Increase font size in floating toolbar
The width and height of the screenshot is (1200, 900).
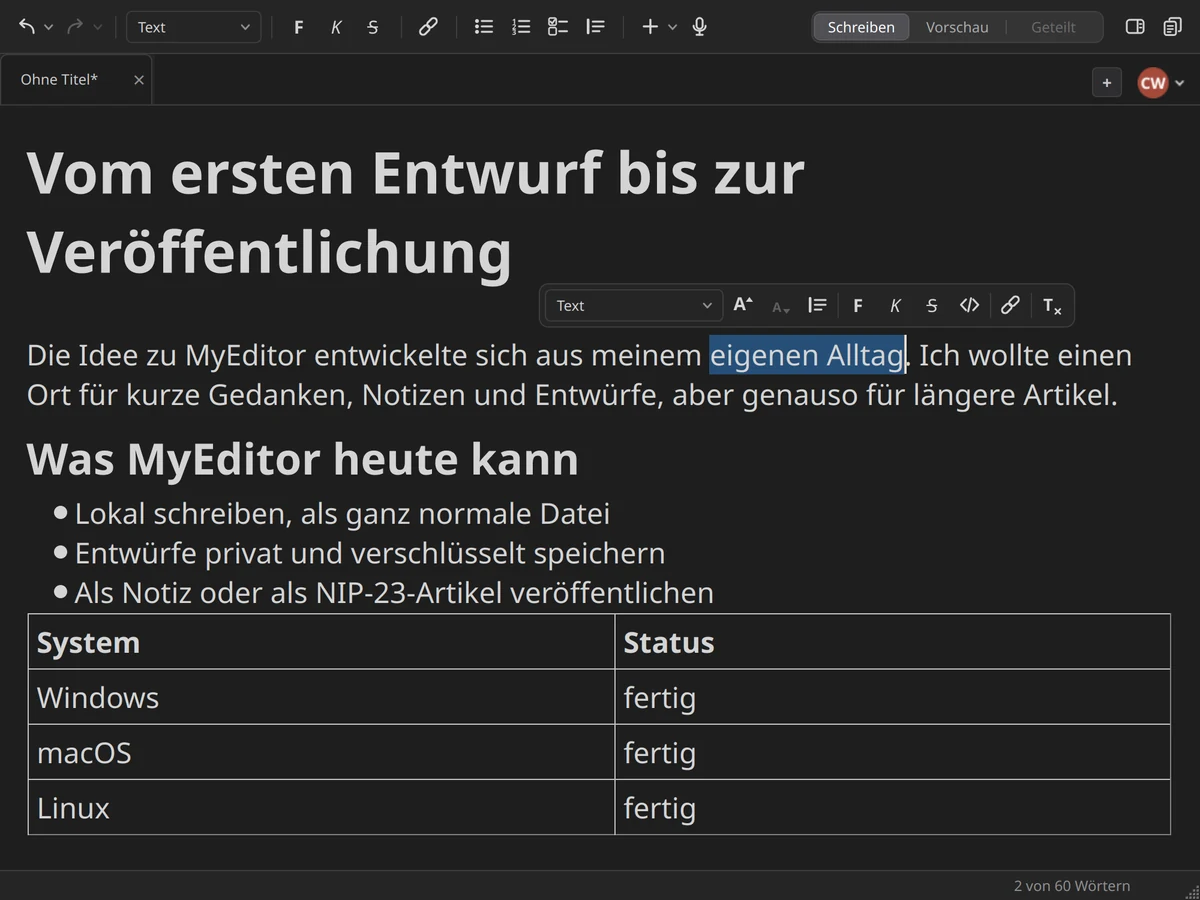[x=743, y=306]
